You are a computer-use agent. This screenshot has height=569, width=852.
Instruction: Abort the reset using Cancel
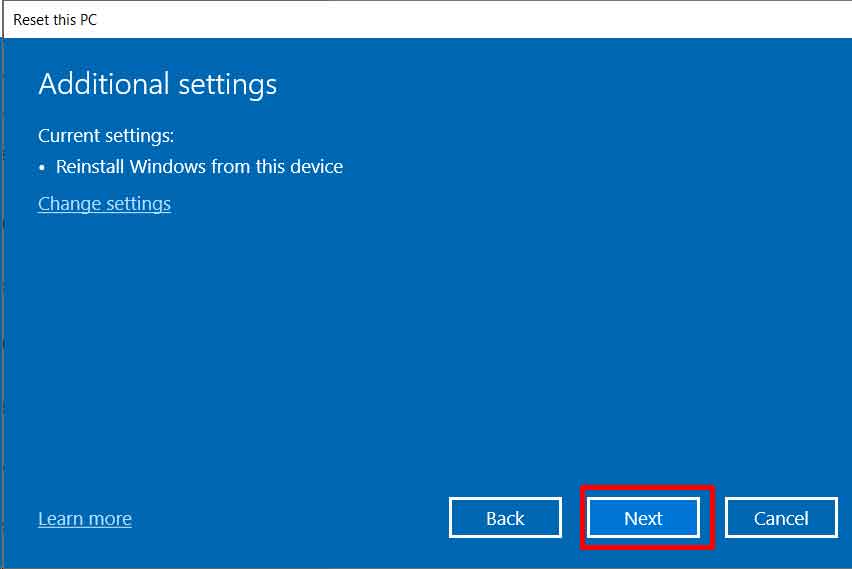click(x=781, y=518)
